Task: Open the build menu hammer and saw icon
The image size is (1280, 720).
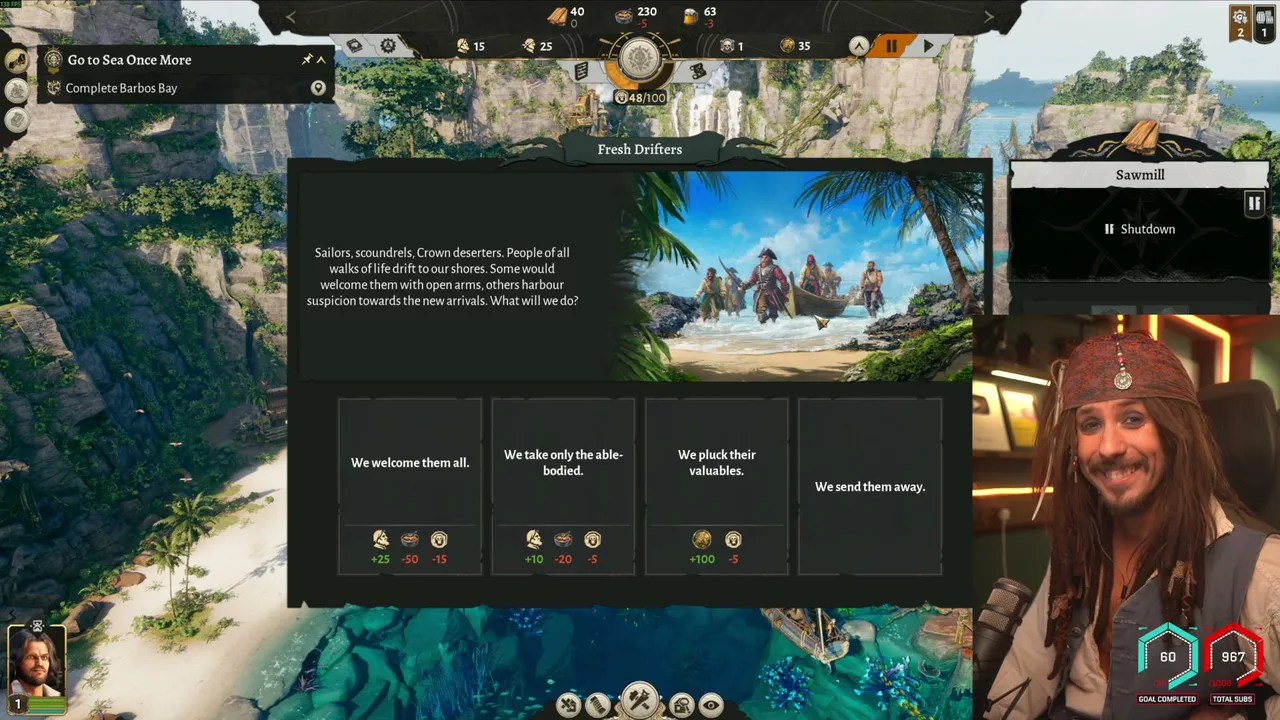Action: pos(639,700)
